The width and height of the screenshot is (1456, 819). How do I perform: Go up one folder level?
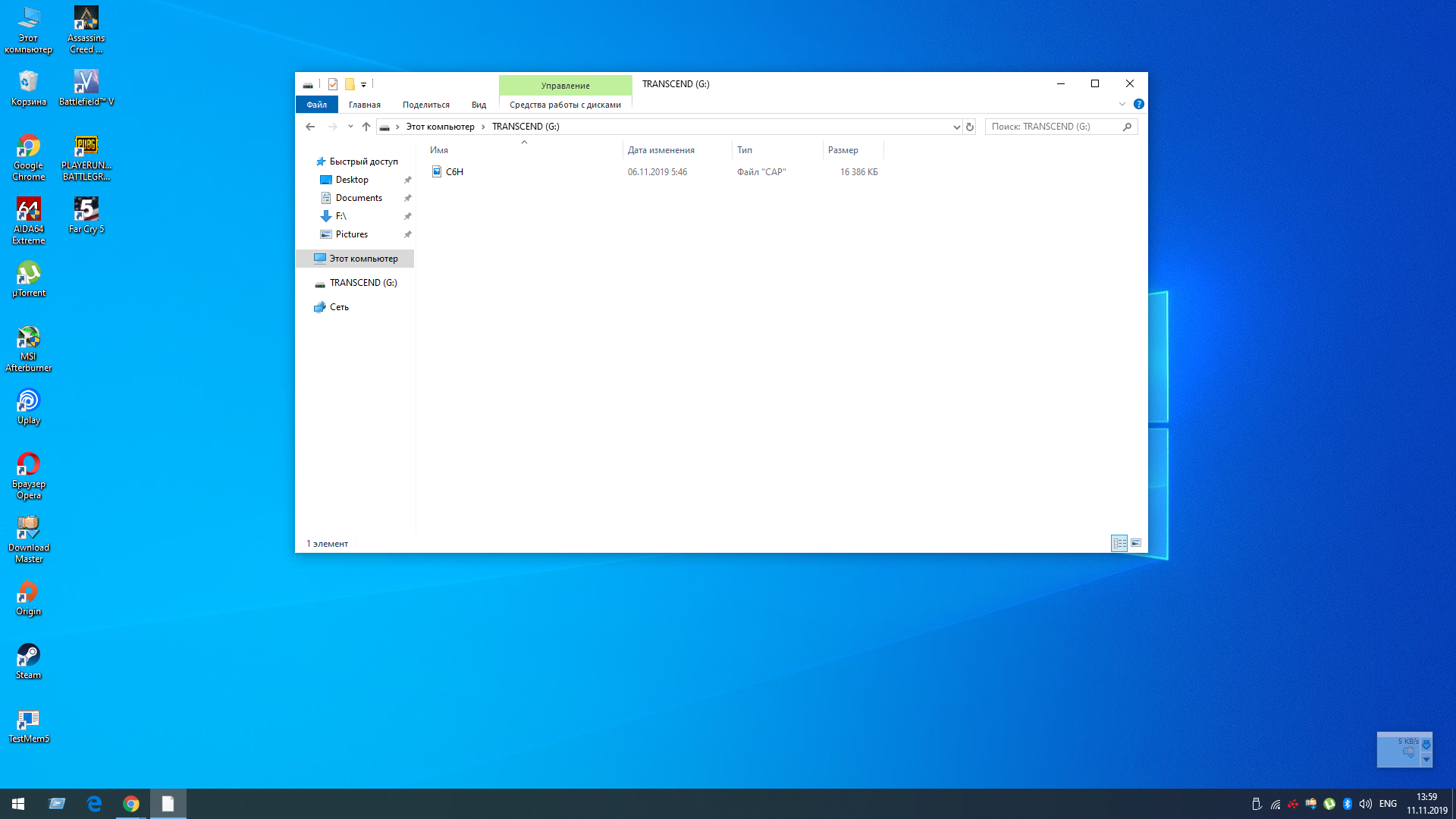pos(366,127)
